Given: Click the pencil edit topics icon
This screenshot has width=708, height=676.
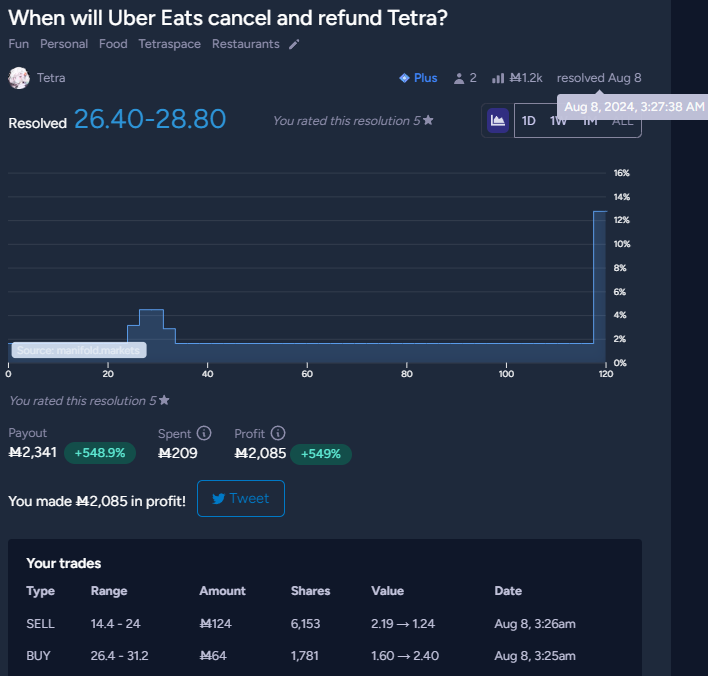Looking at the screenshot, I should click(x=294, y=44).
